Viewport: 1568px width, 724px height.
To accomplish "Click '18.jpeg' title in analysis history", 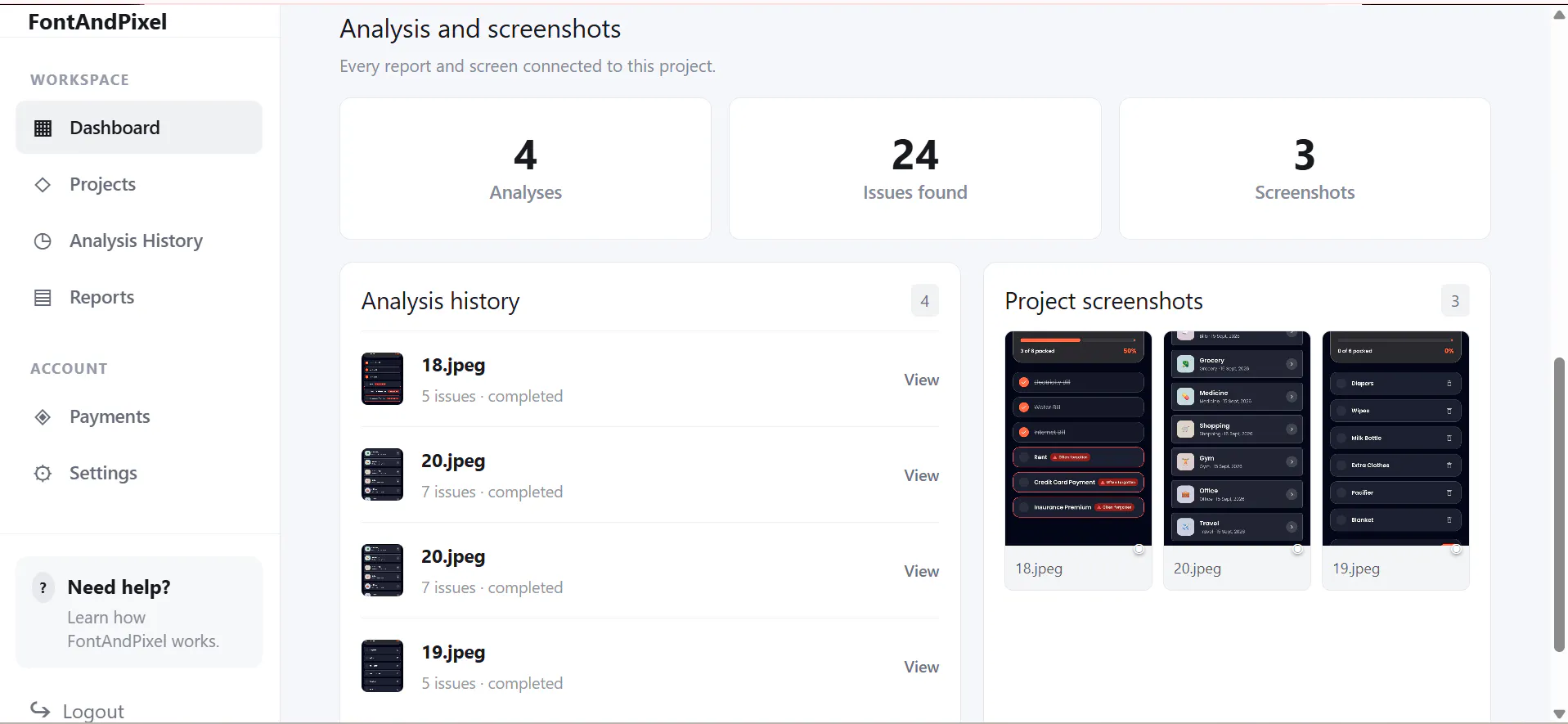I will tap(453, 365).
